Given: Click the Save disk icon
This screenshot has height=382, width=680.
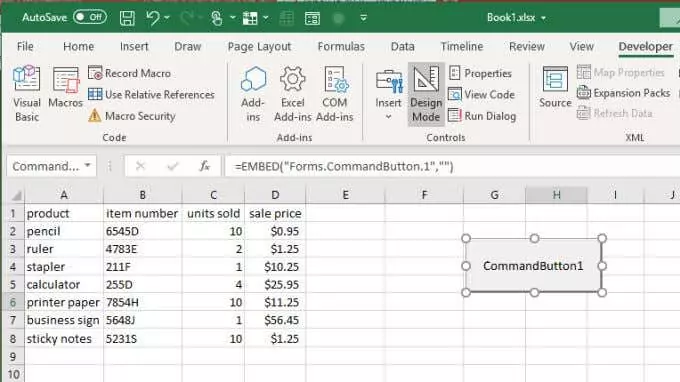Looking at the screenshot, I should (x=127, y=18).
